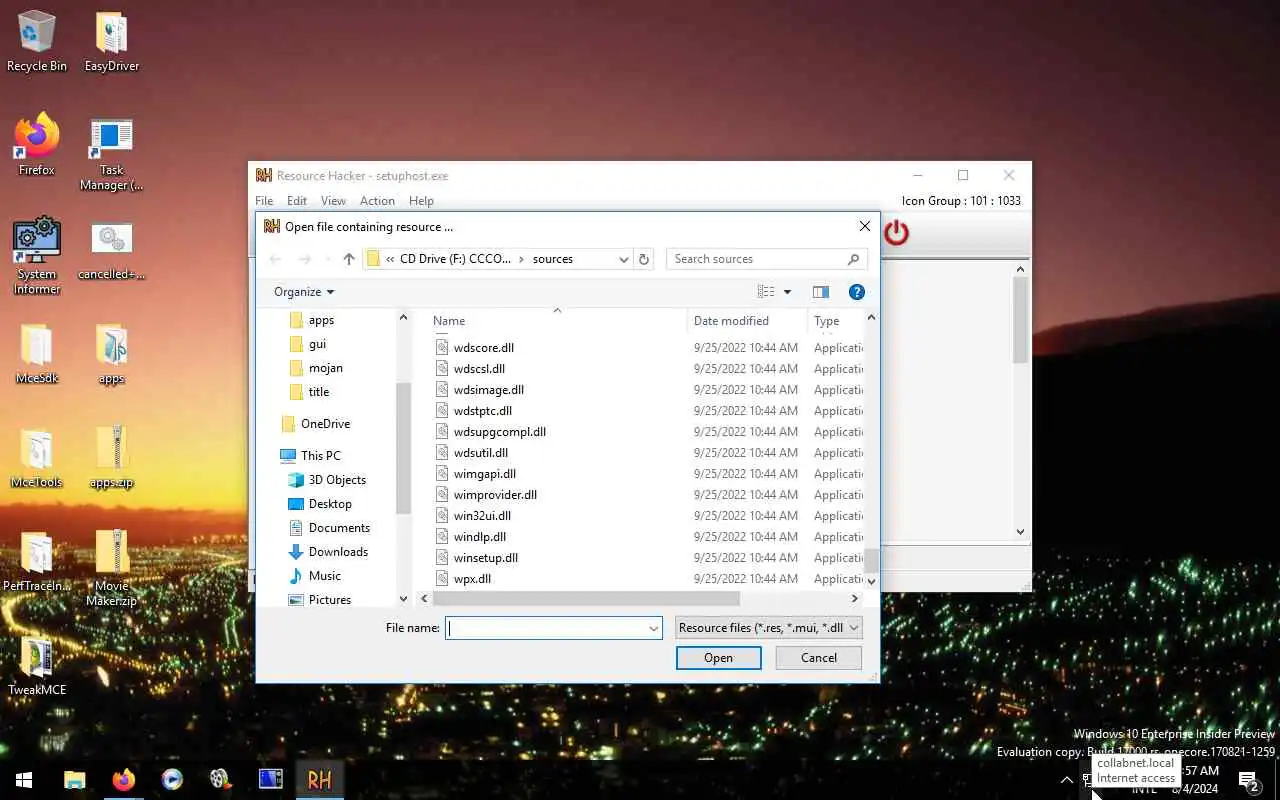Click into the File name field
Screen dimensions: 1280x800
click(546, 628)
